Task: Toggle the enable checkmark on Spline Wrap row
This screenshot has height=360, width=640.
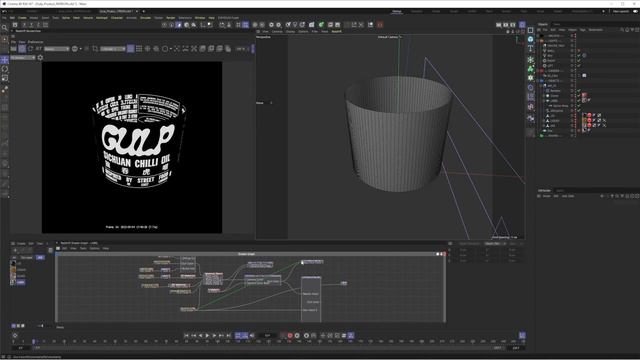Action: coord(579,106)
